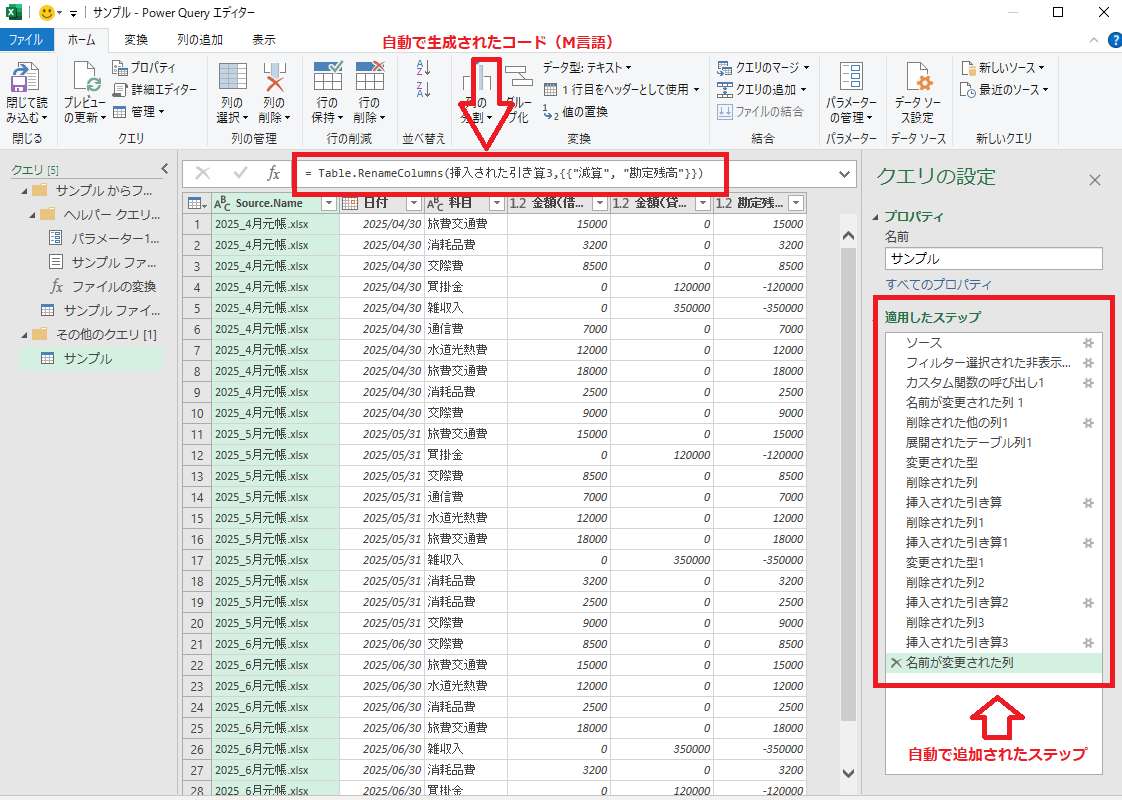Viewport: 1122px width, 800px height.
Task: Open the ファイル menu tab
Action: (26, 40)
